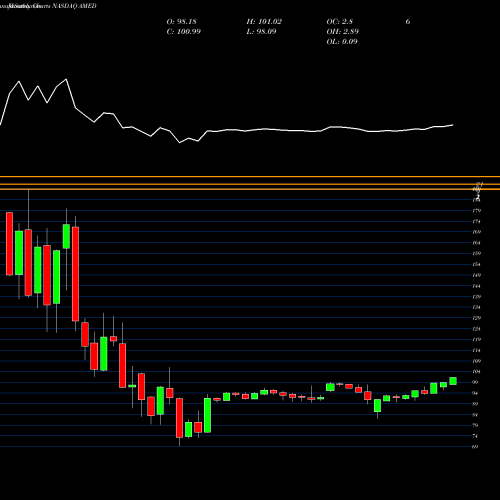
Task: Click the 144 price axis label
Action: click(x=477, y=286)
